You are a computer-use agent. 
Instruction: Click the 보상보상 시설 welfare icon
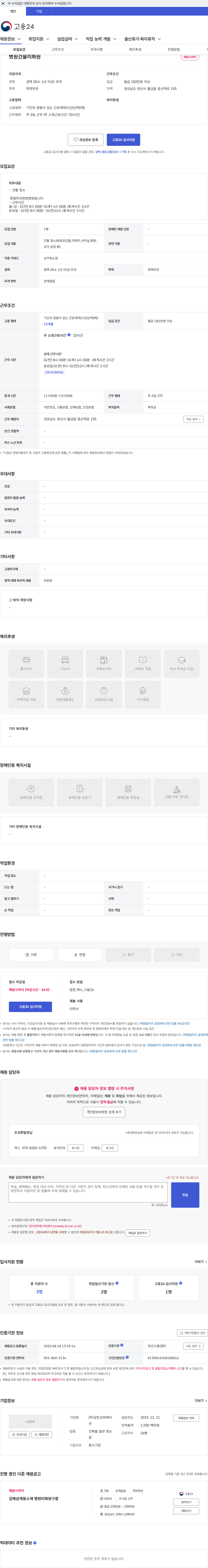tap(104, 695)
